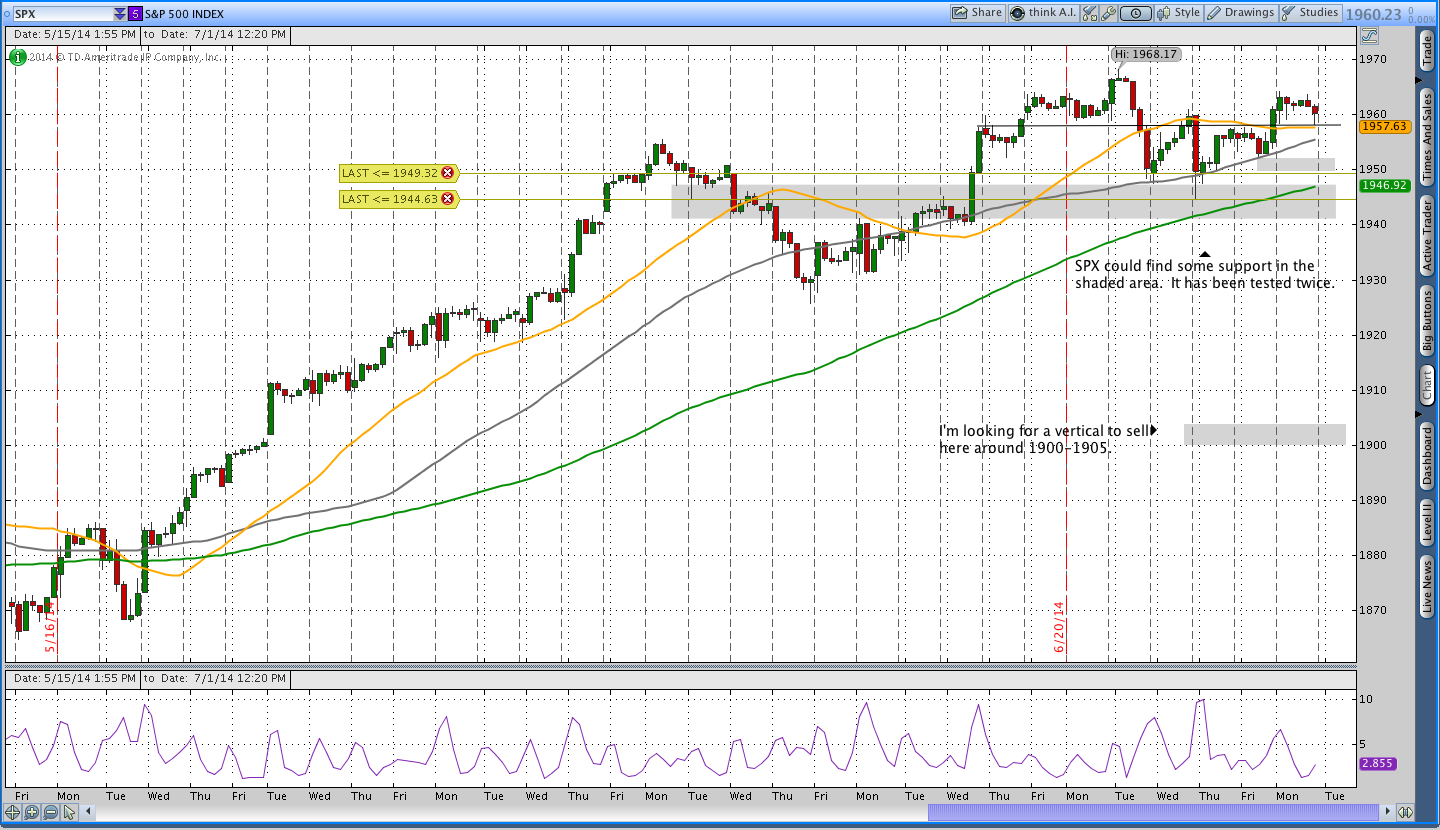Image resolution: width=1440 pixels, height=830 pixels.
Task: Click the expand right axis double-arrow icon
Action: (1405, 812)
